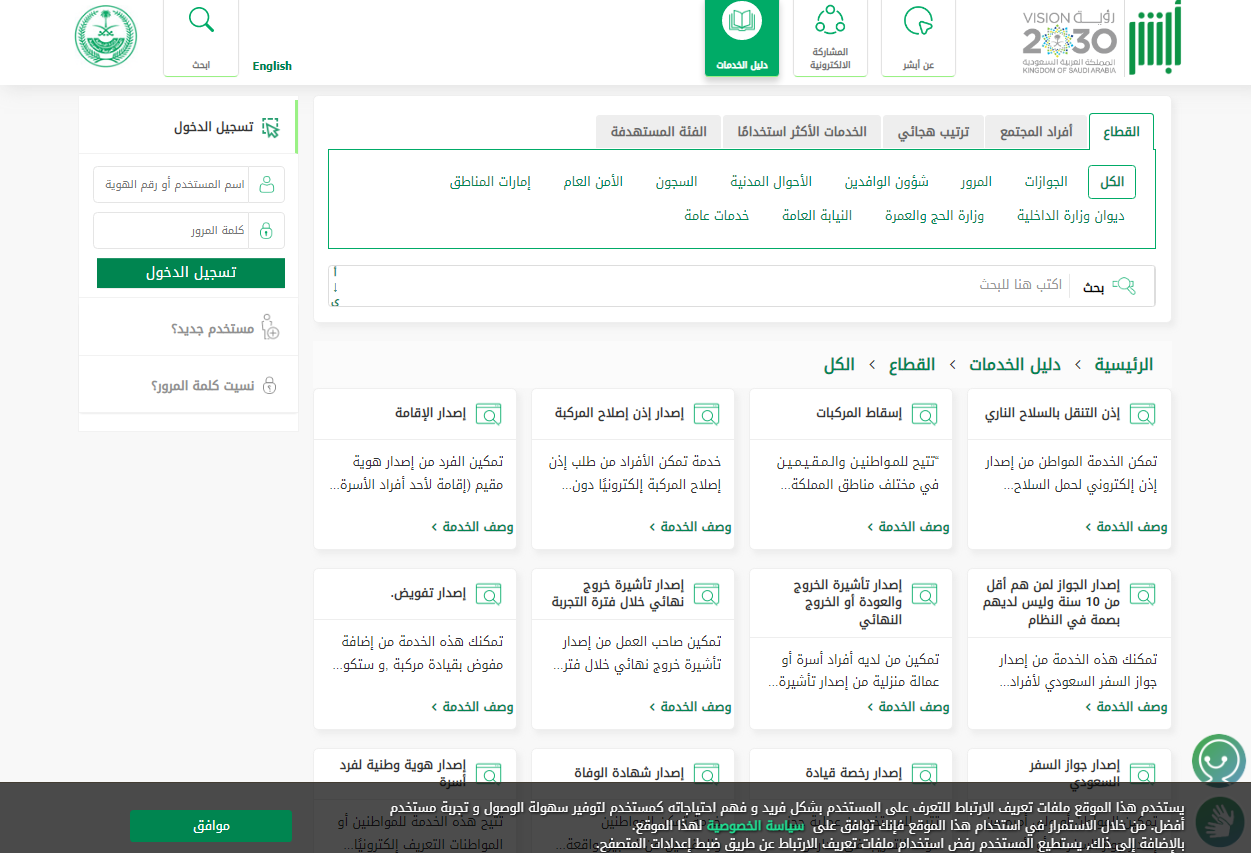Click the Absher logo in the header

tap(1153, 38)
